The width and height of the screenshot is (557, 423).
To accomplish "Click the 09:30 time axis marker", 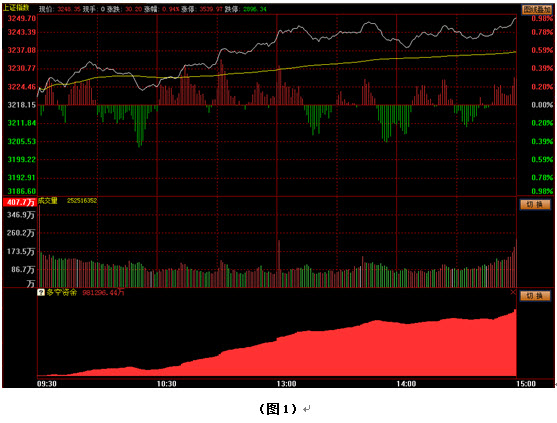I will point(47,384).
